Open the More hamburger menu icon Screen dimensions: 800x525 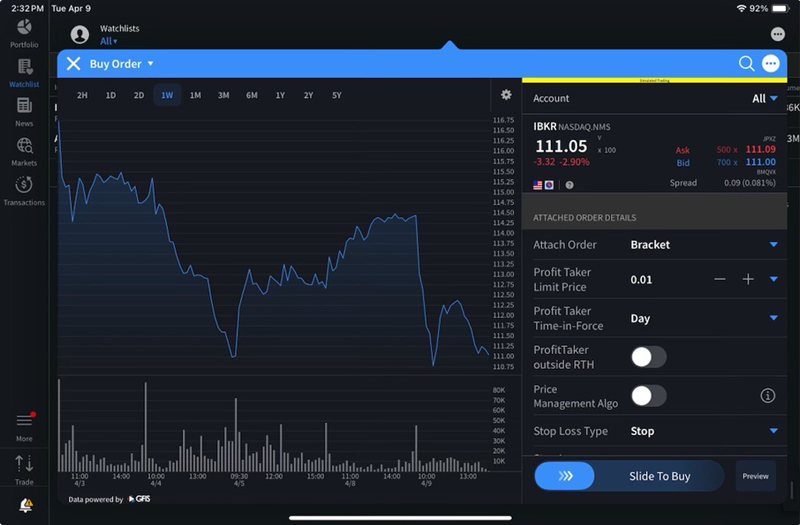(24, 420)
